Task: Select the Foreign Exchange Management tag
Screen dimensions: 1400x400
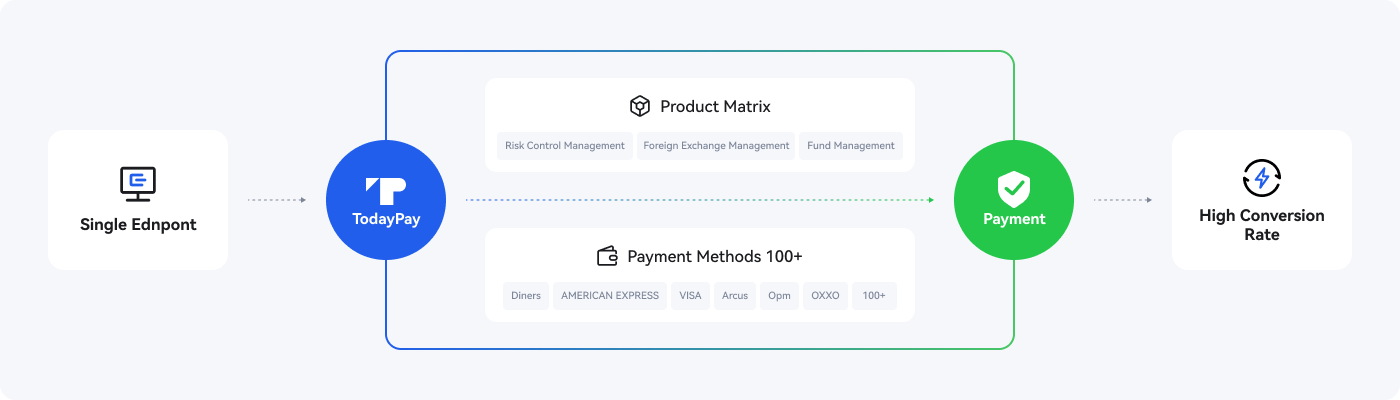Action: [x=716, y=146]
